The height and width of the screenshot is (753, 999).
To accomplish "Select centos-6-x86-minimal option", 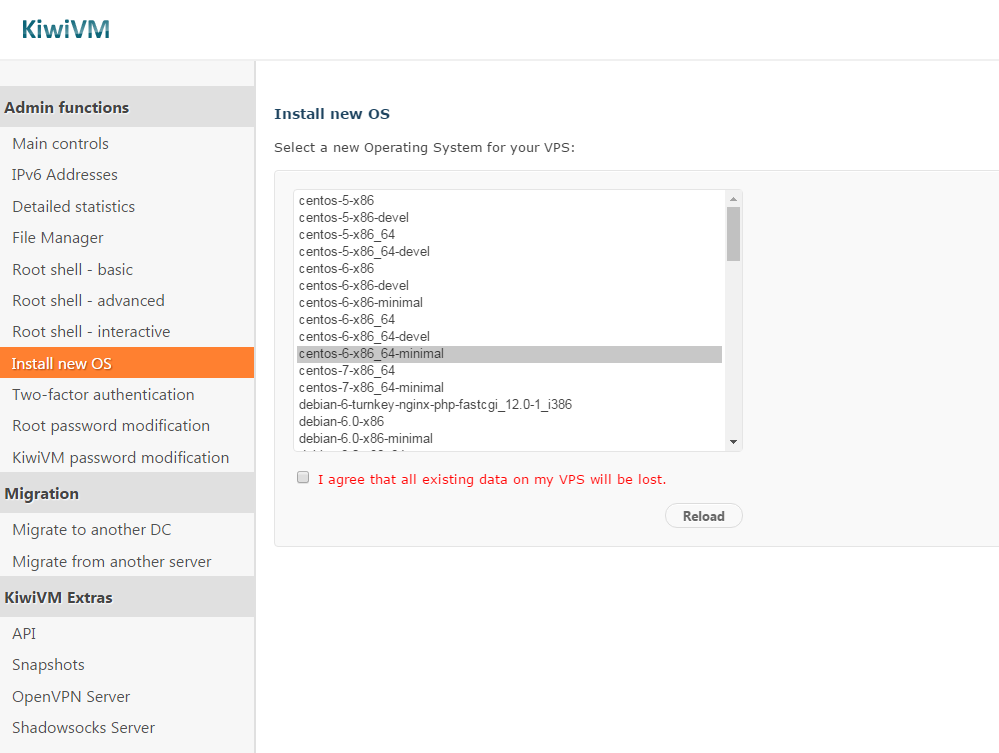I will click(510, 303).
